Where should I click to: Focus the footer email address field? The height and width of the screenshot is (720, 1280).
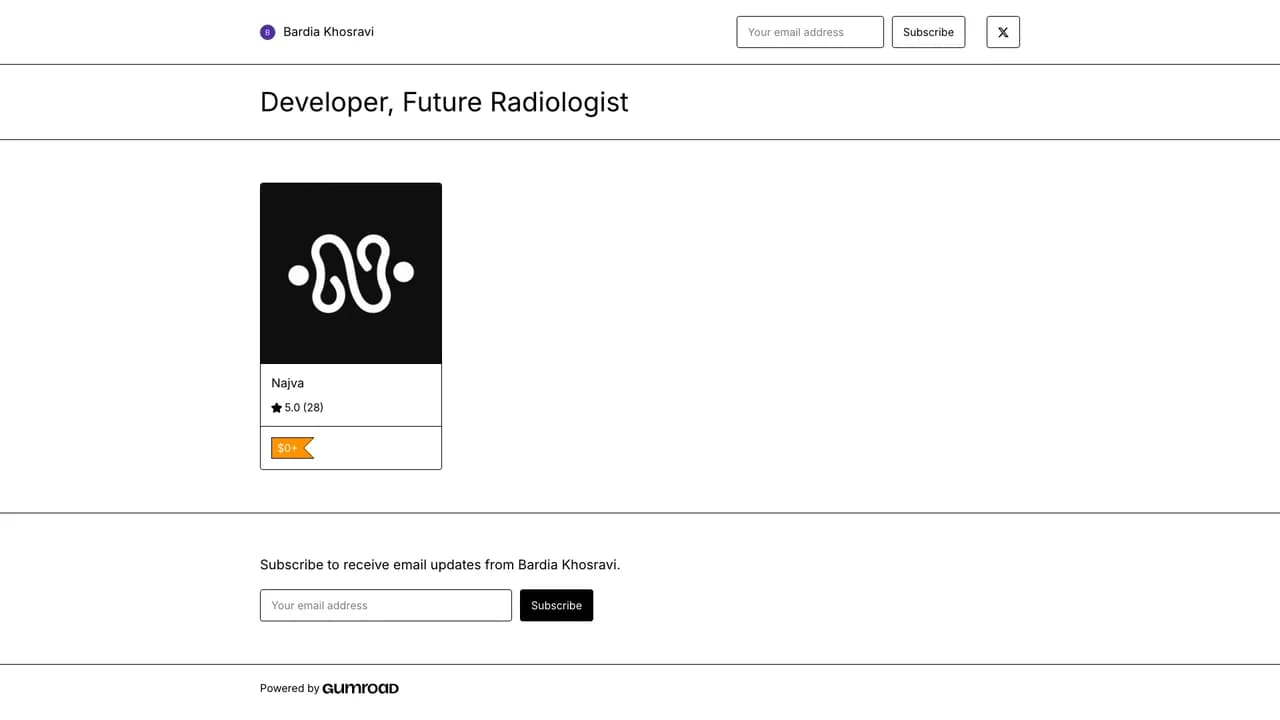click(x=386, y=605)
